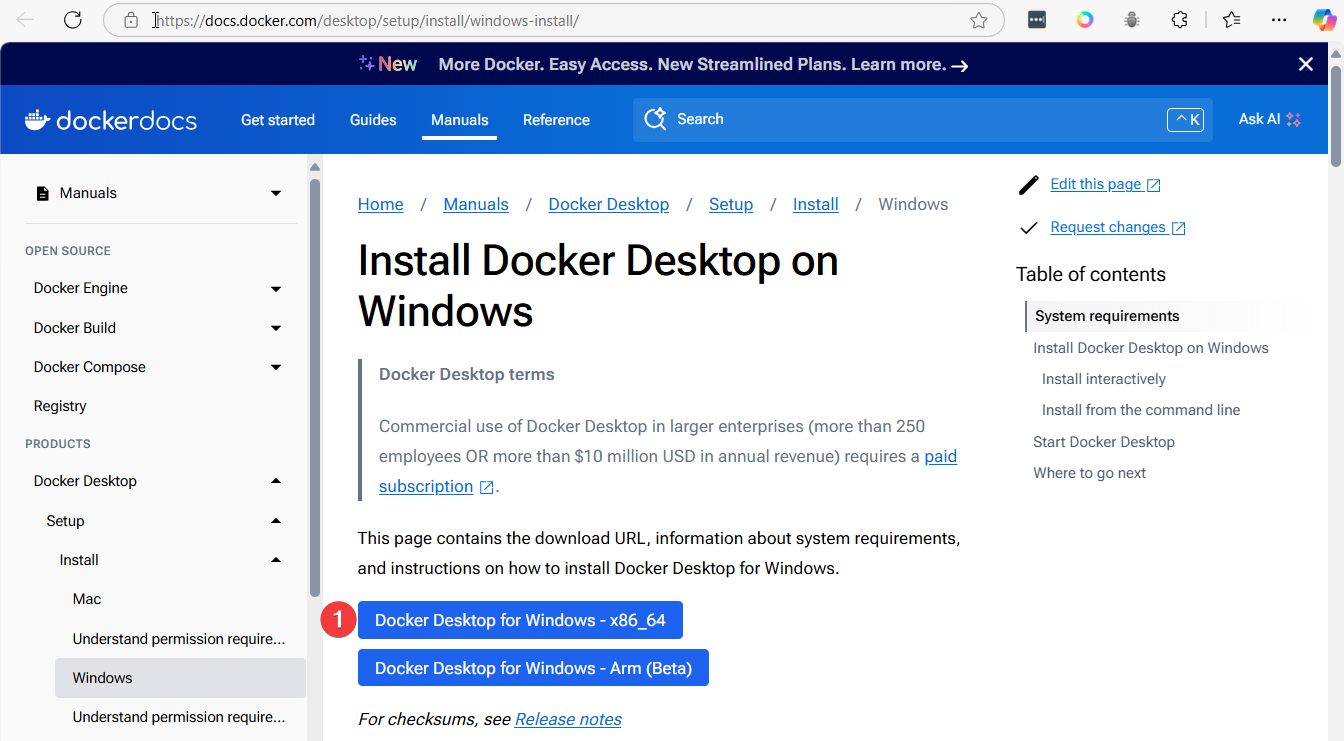Open the Favorites list icon
1344x741 pixels.
pyautogui.click(x=1231, y=20)
